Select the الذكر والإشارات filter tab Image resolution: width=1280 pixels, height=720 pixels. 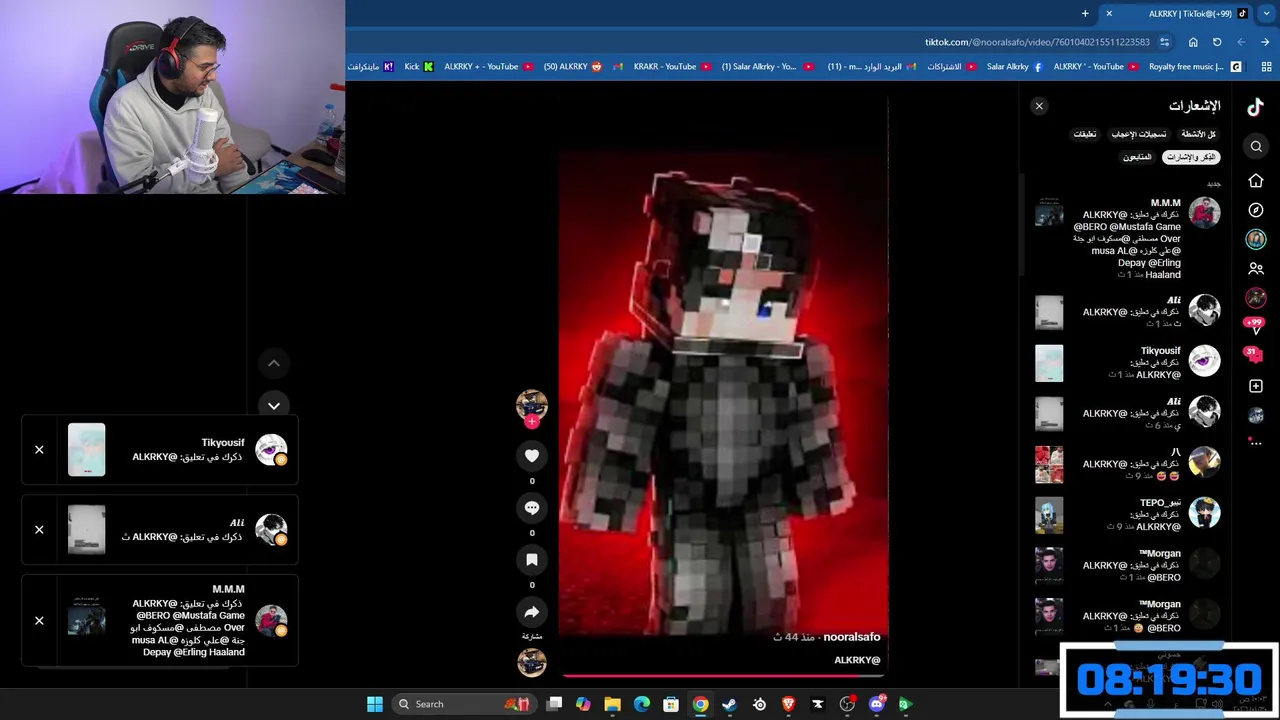click(1192, 157)
